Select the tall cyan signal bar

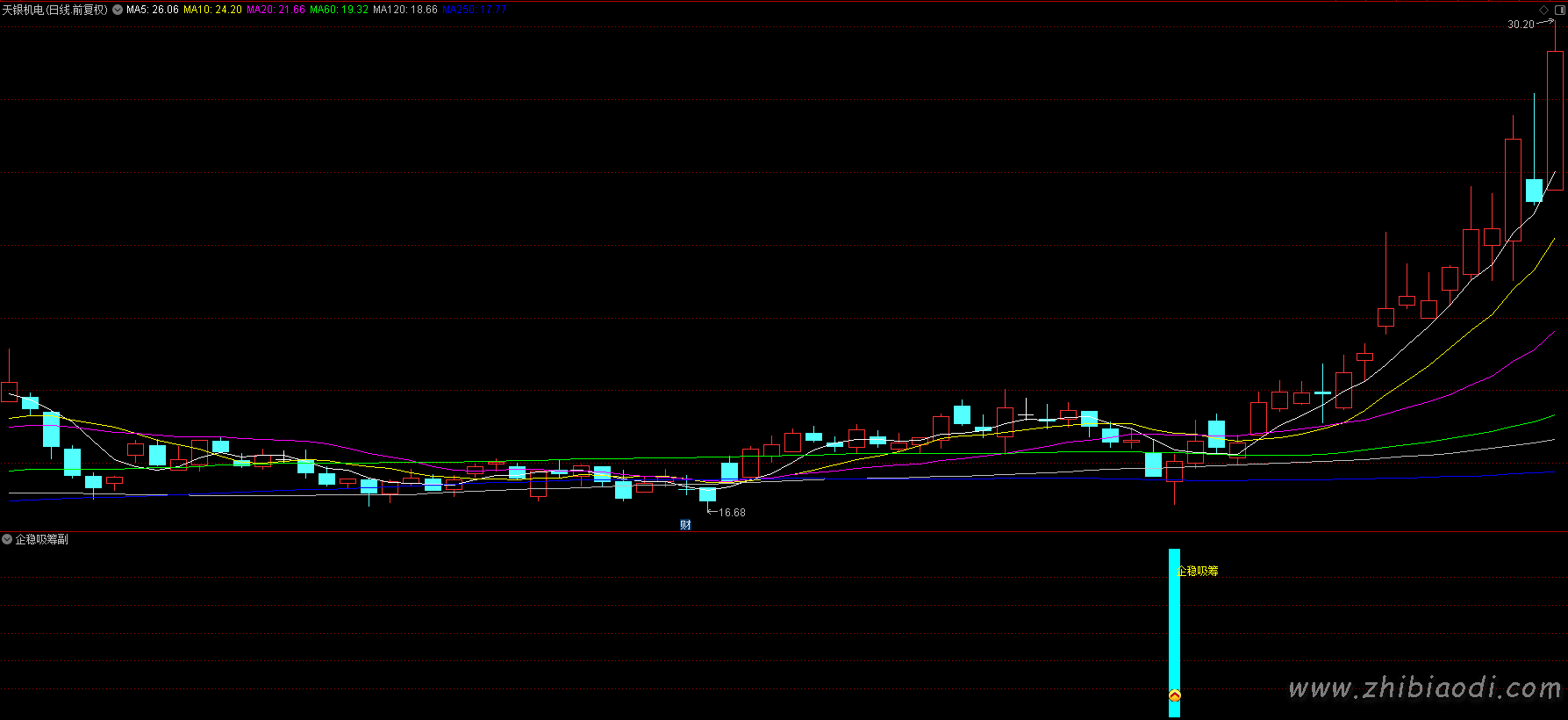point(1174,632)
